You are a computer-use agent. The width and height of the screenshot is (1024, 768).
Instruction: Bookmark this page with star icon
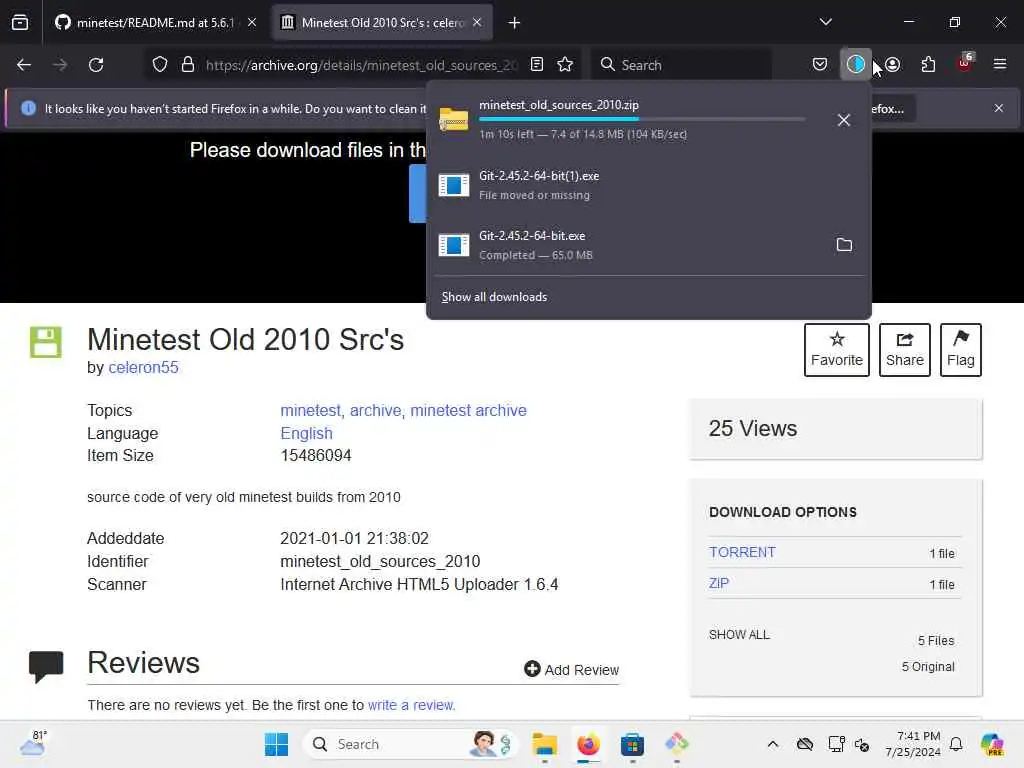pos(565,65)
